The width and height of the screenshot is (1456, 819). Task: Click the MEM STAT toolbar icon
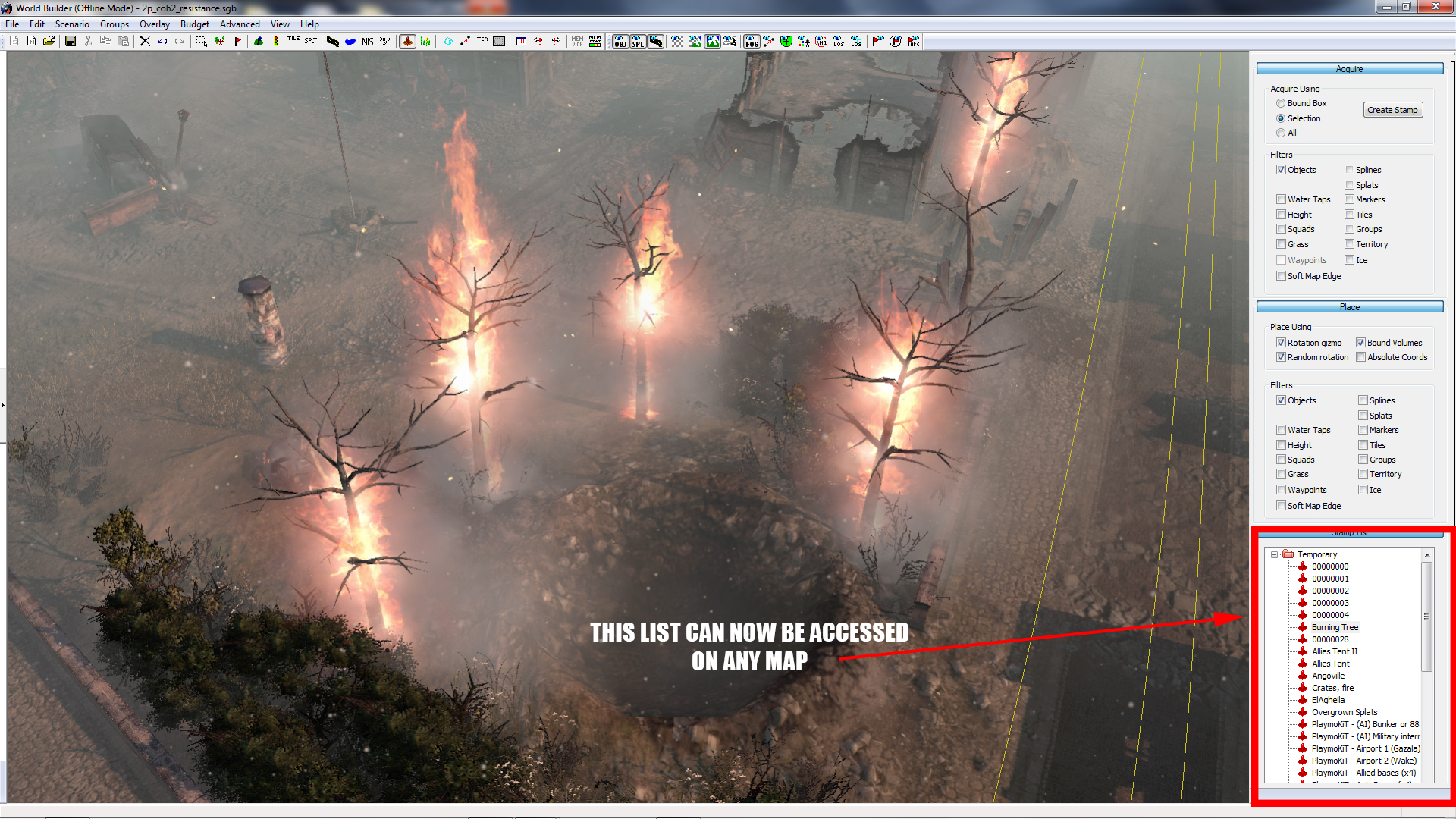595,41
